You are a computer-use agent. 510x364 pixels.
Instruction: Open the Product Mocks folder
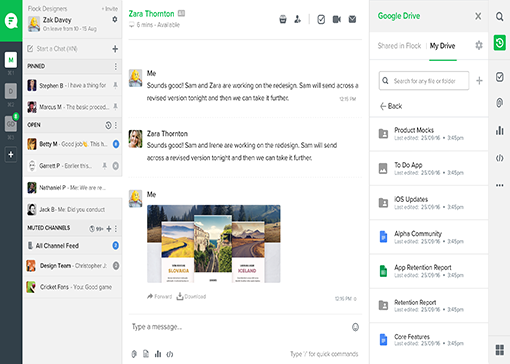(429, 134)
